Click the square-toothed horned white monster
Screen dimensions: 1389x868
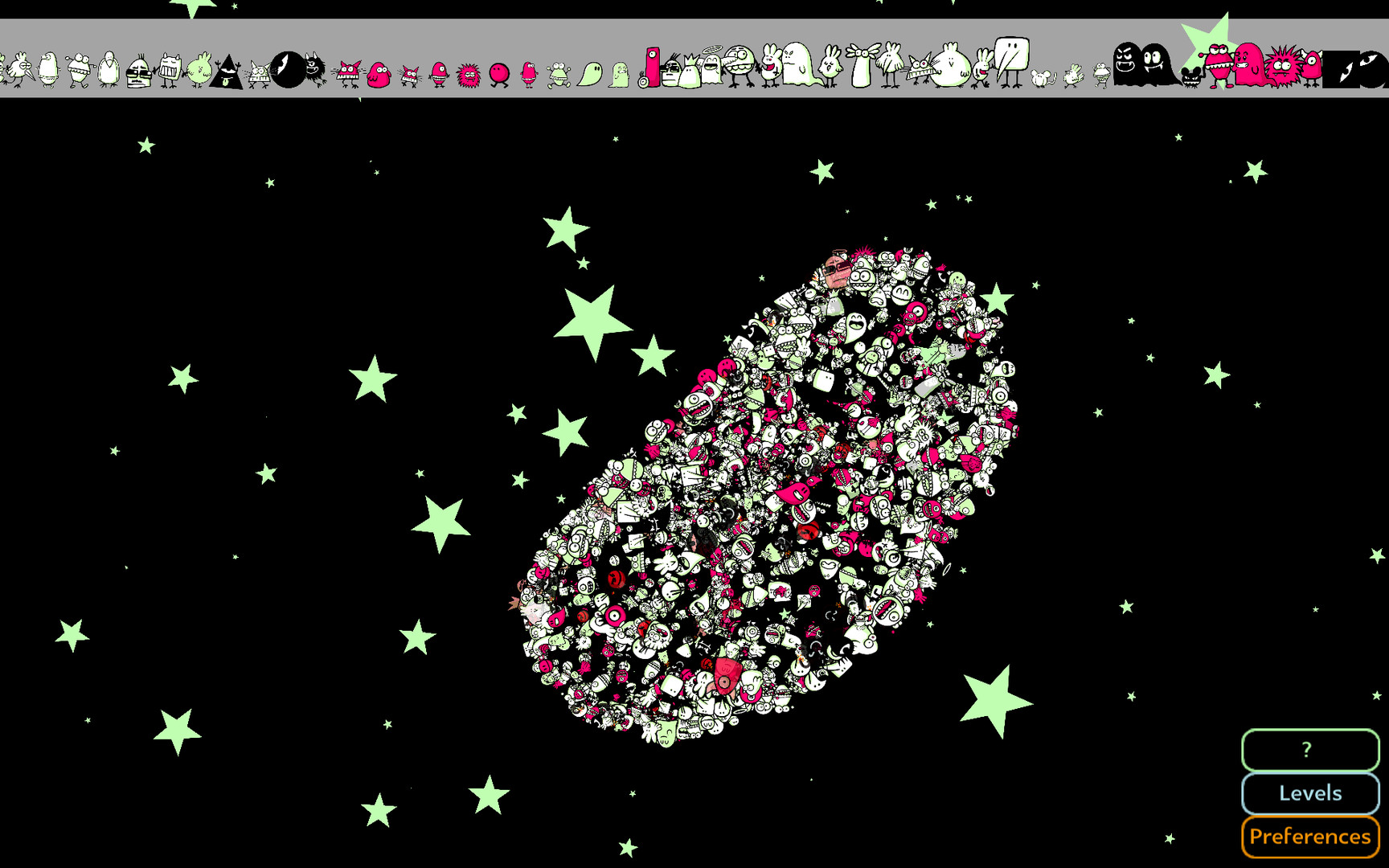pyautogui.click(x=170, y=70)
